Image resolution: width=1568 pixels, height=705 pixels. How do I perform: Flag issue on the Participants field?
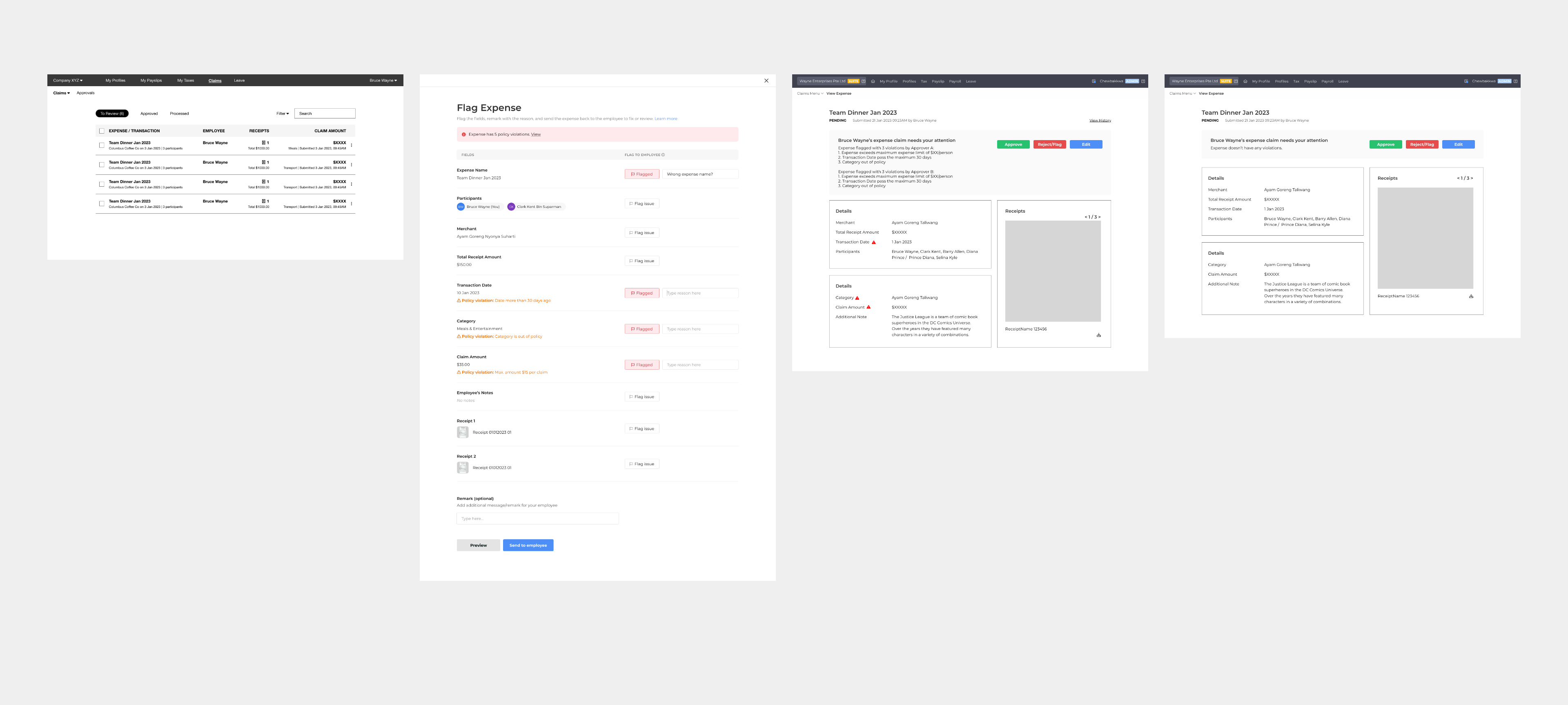pyautogui.click(x=641, y=203)
